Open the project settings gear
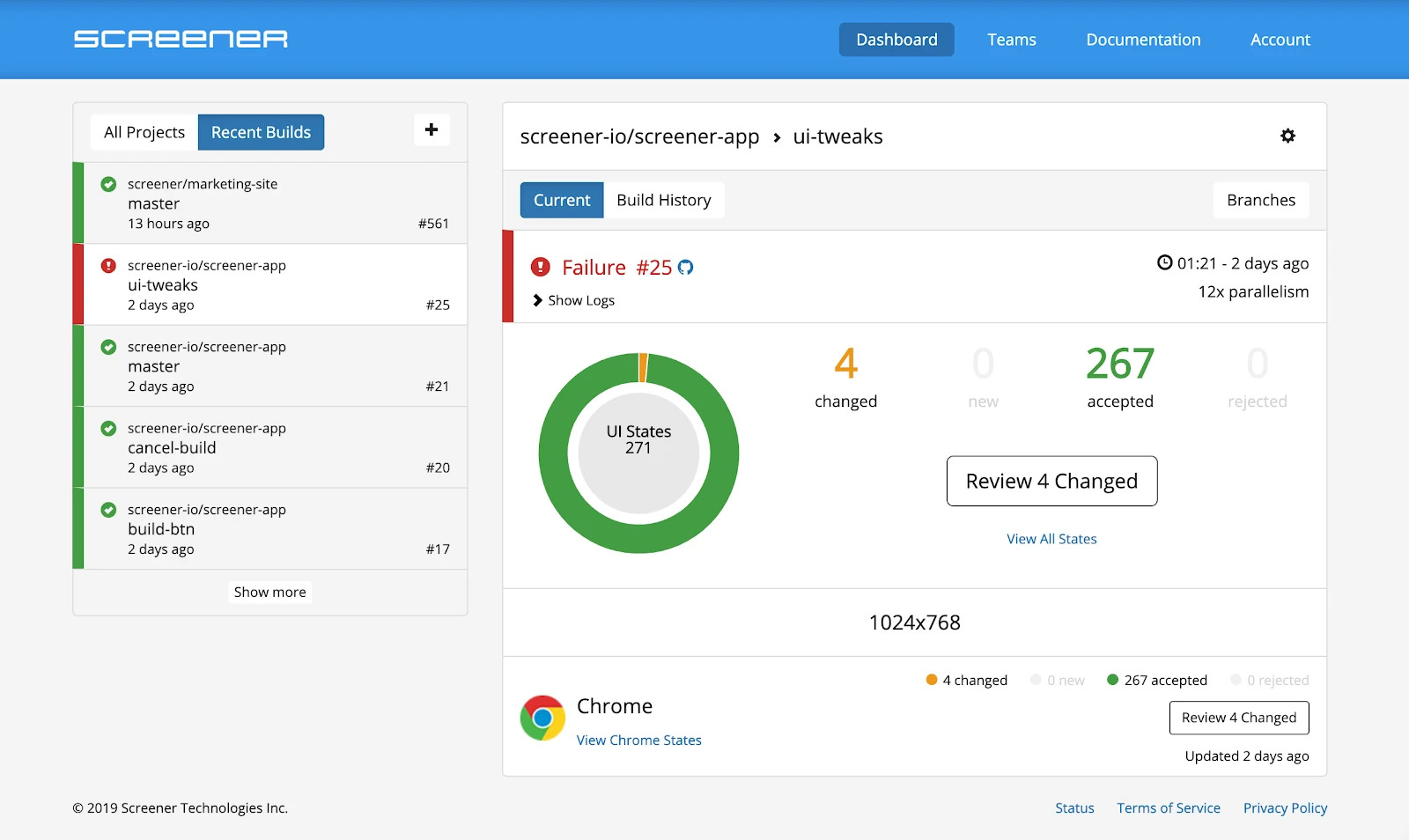 [x=1287, y=136]
